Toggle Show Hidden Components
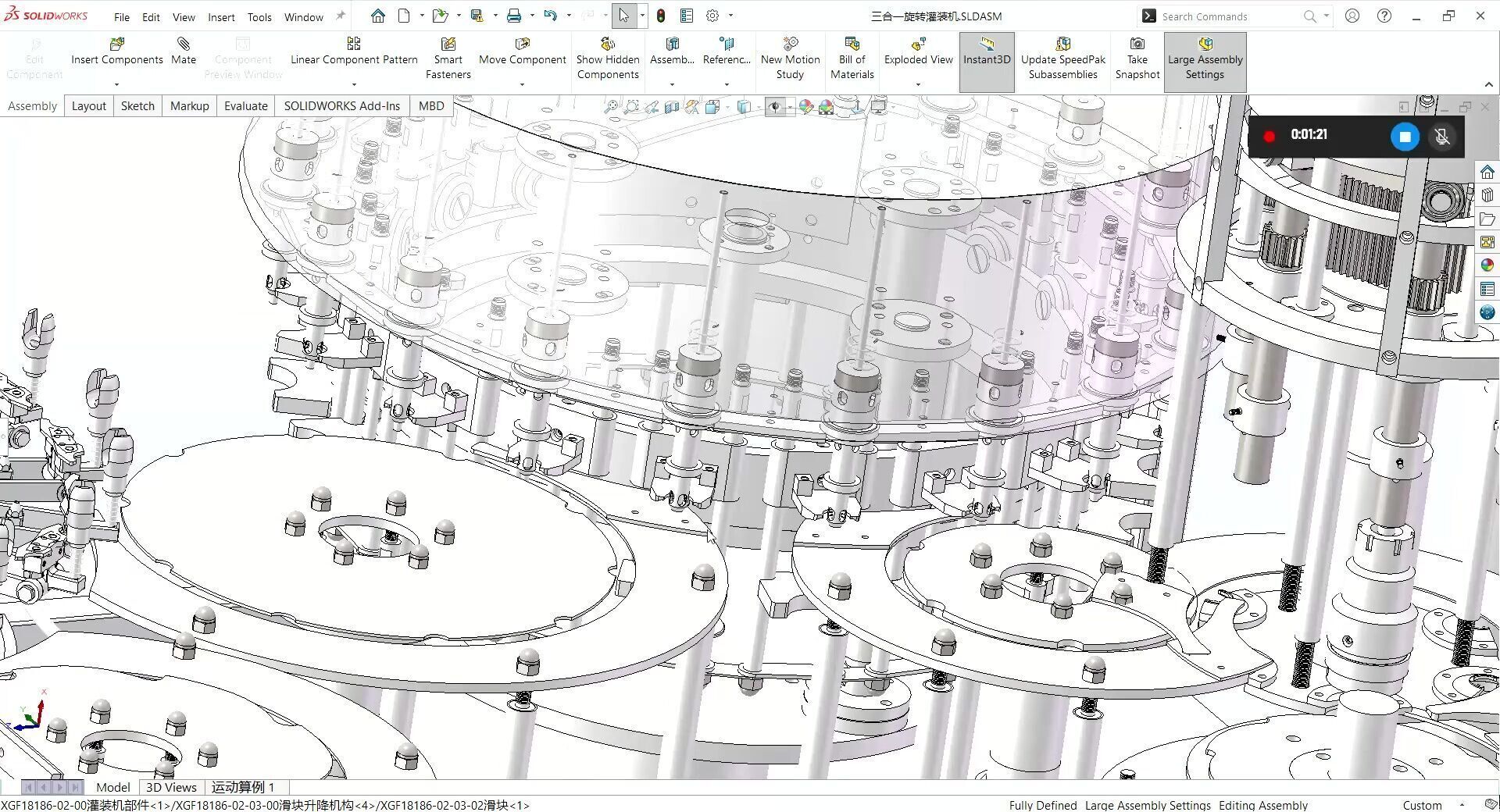The image size is (1500, 812). coord(608,60)
